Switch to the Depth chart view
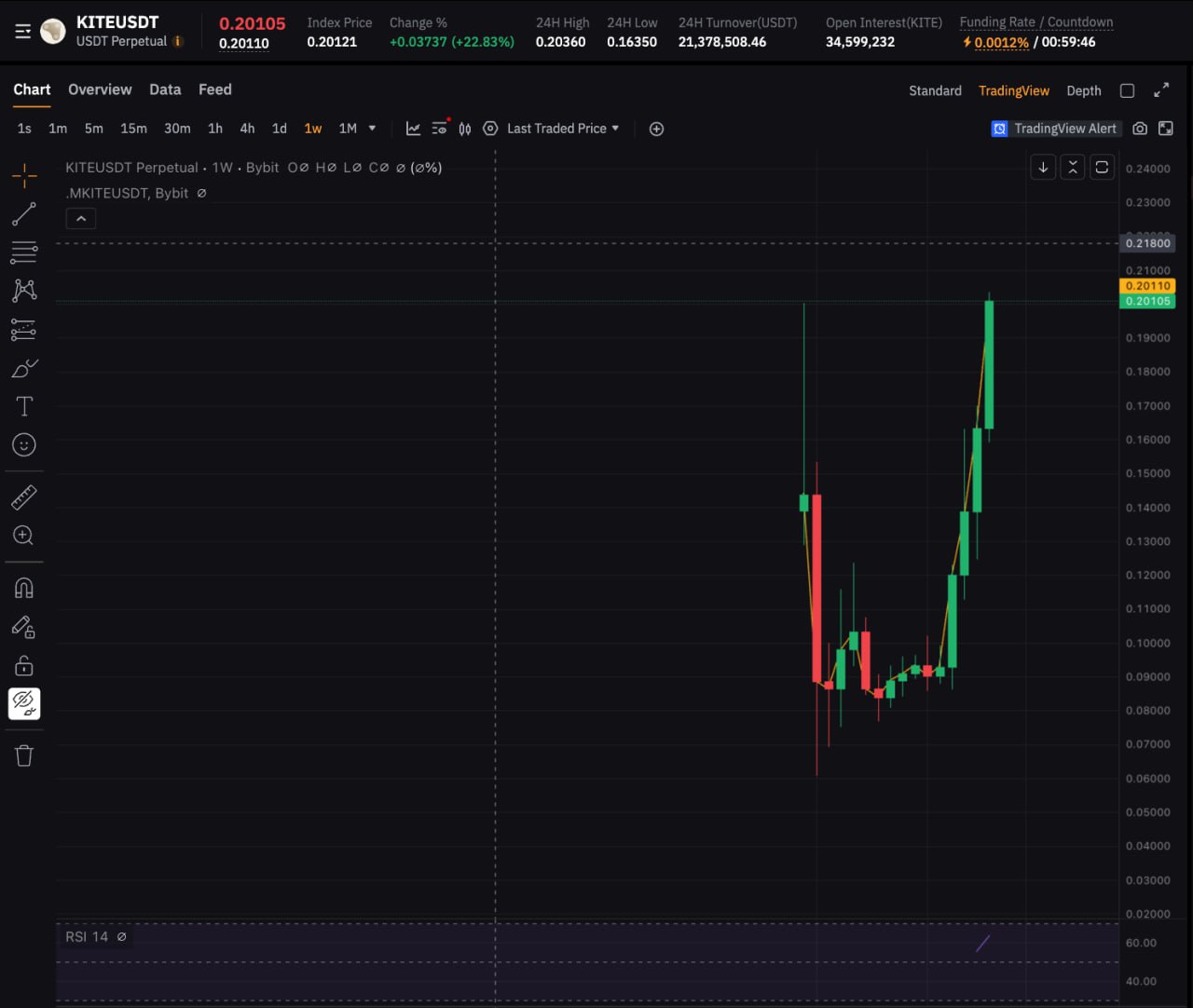Screen dimensions: 1193x1008 pyautogui.click(x=1083, y=90)
